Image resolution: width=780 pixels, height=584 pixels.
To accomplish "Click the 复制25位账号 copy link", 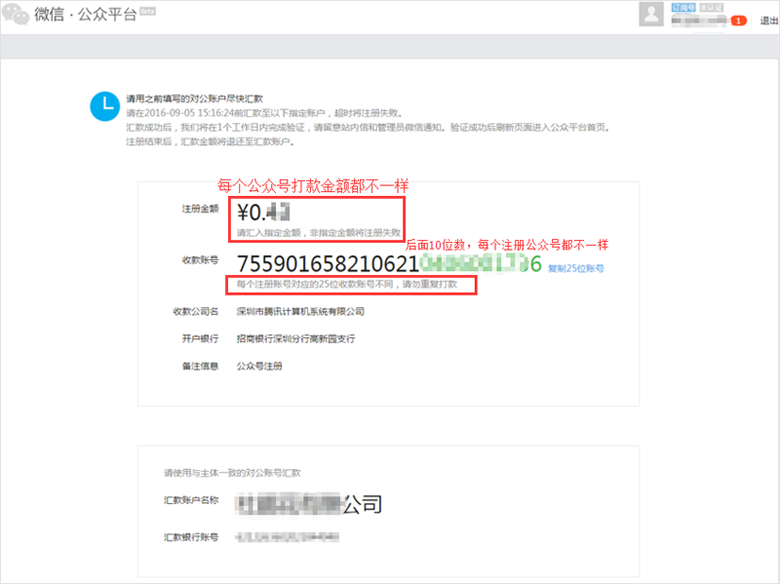I will [576, 268].
